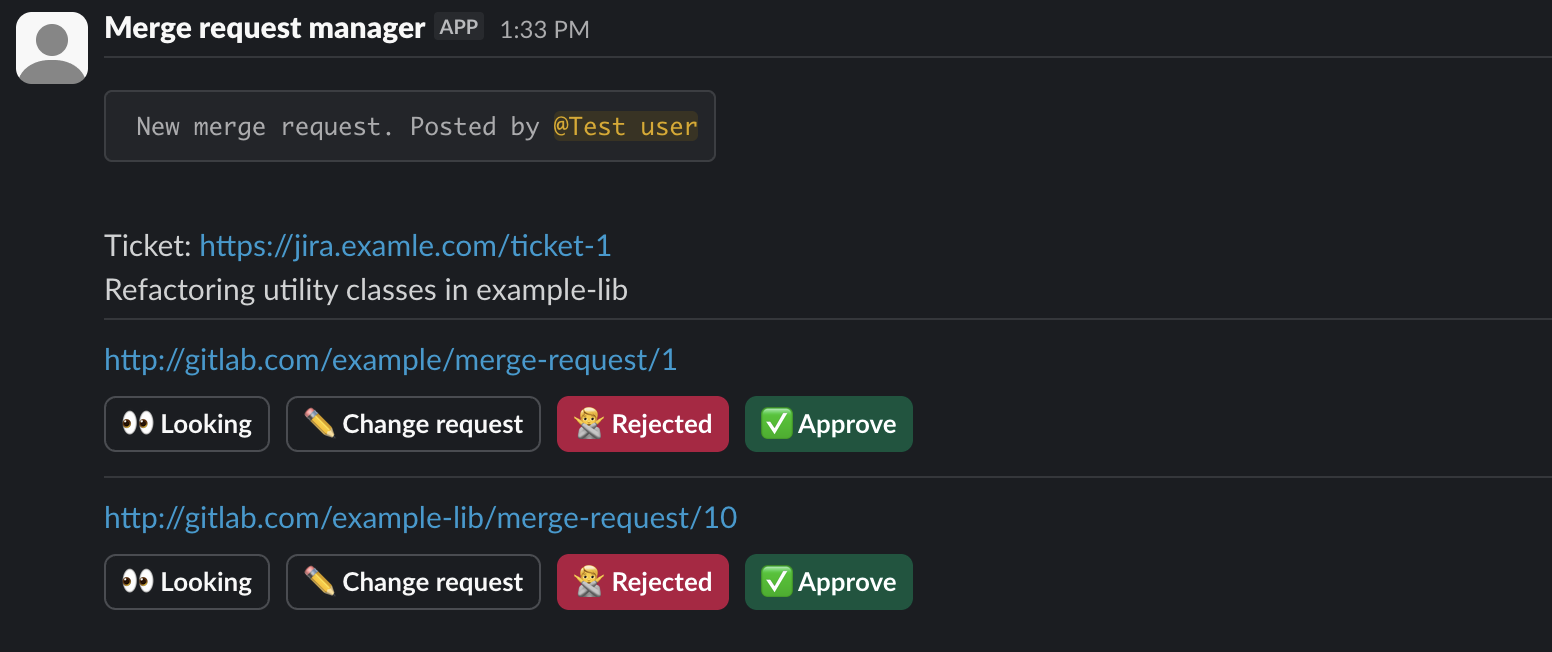Screen dimensions: 1552x652
Task: Approve the example-lib merge request
Action: pos(828,582)
